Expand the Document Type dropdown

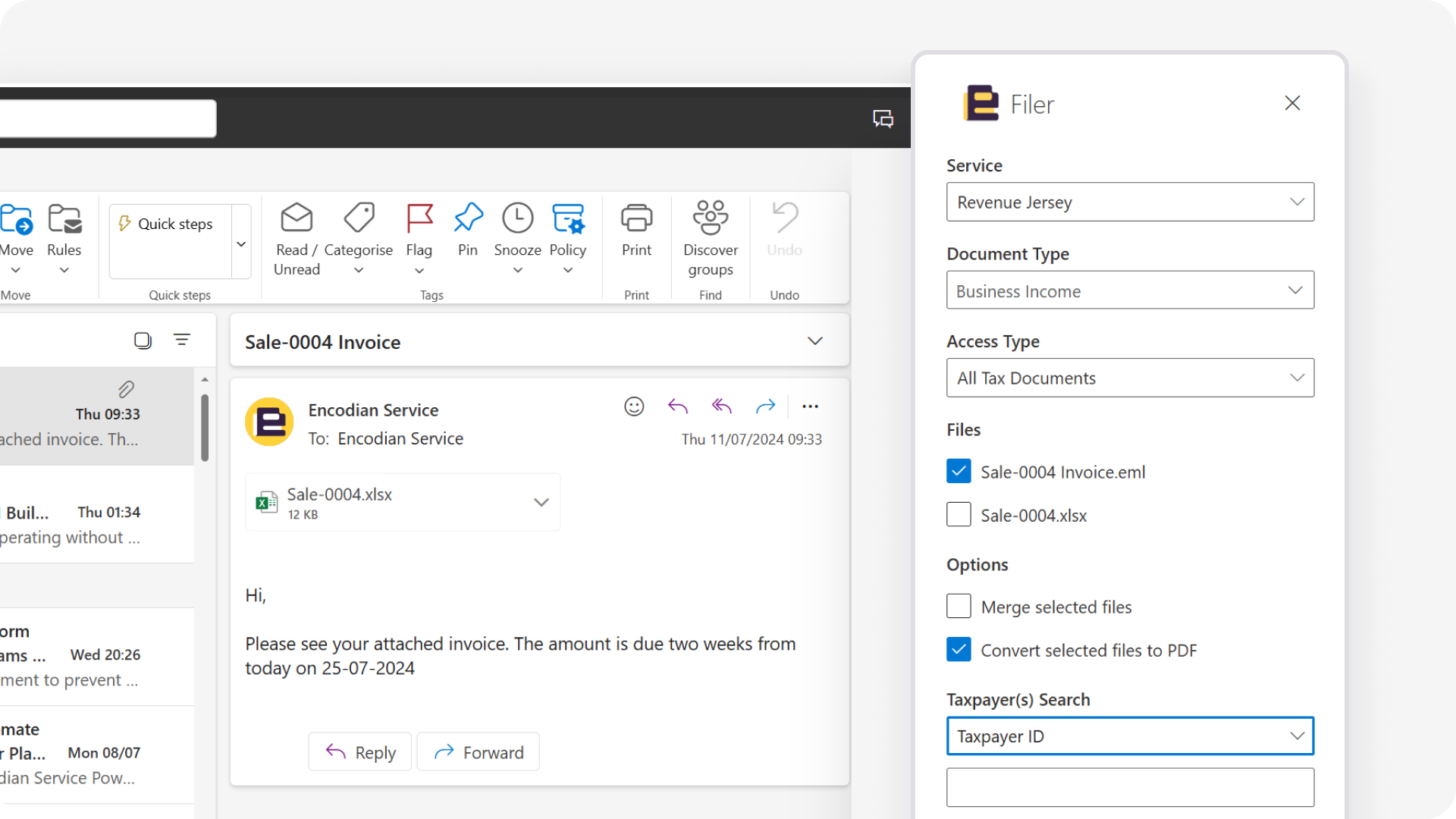click(1129, 290)
